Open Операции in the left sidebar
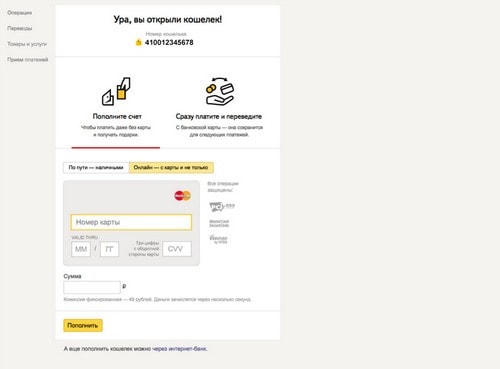 coord(20,13)
